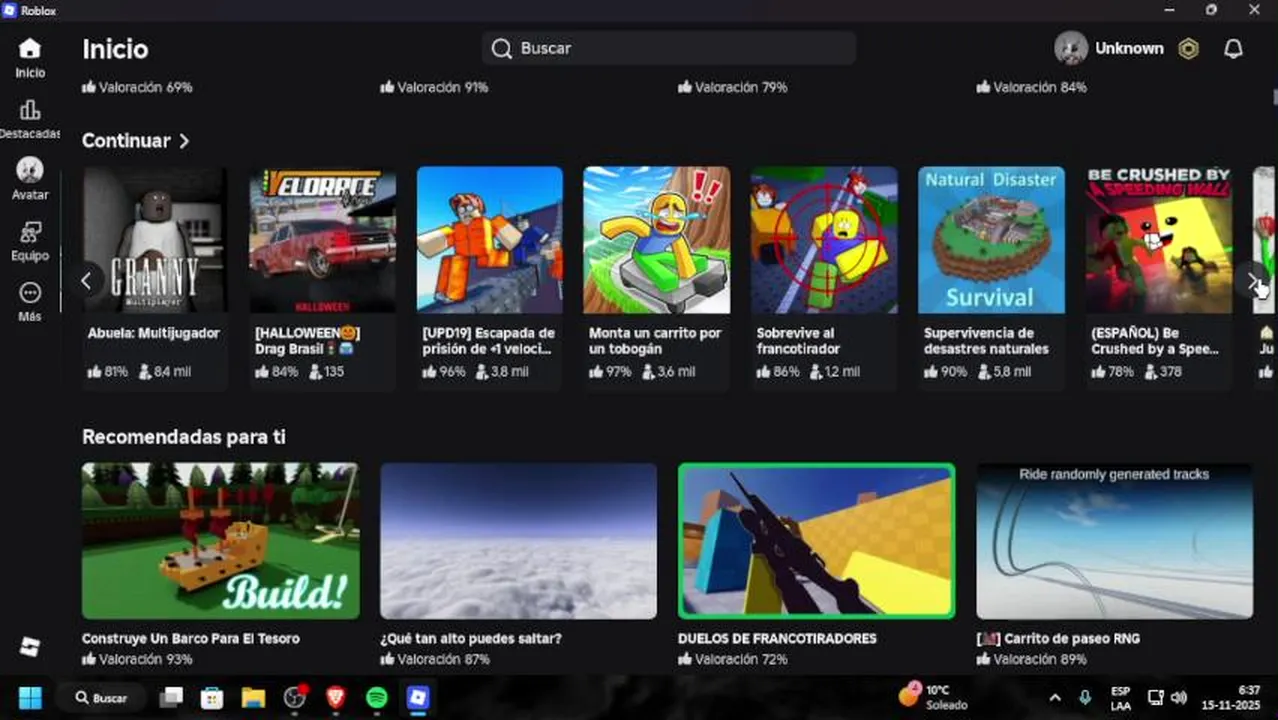Open Construye Un Barco Para El Tesoro image
Viewport: 1278px width, 720px height.
point(220,541)
